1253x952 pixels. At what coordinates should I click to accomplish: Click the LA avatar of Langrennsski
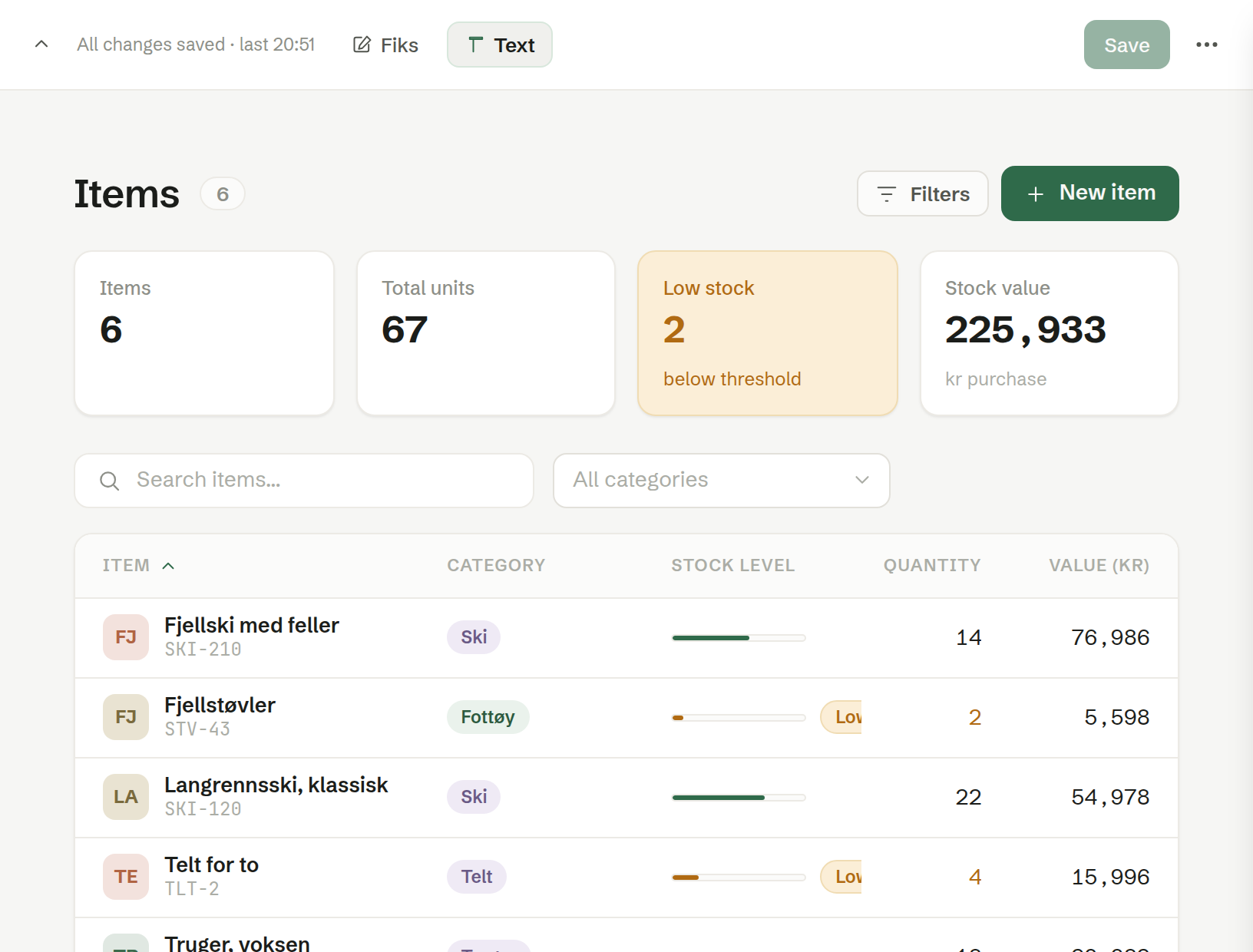126,797
